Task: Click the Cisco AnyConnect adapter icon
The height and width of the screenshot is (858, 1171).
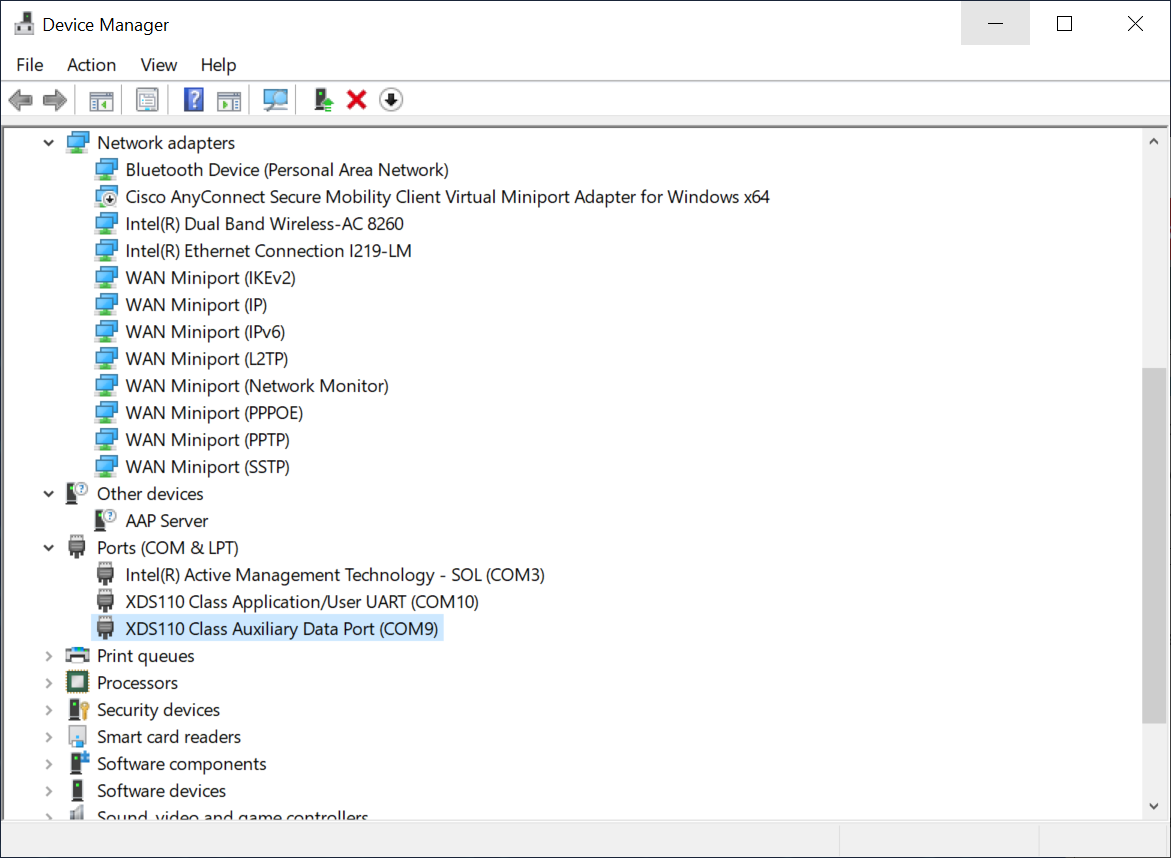Action: coord(106,197)
